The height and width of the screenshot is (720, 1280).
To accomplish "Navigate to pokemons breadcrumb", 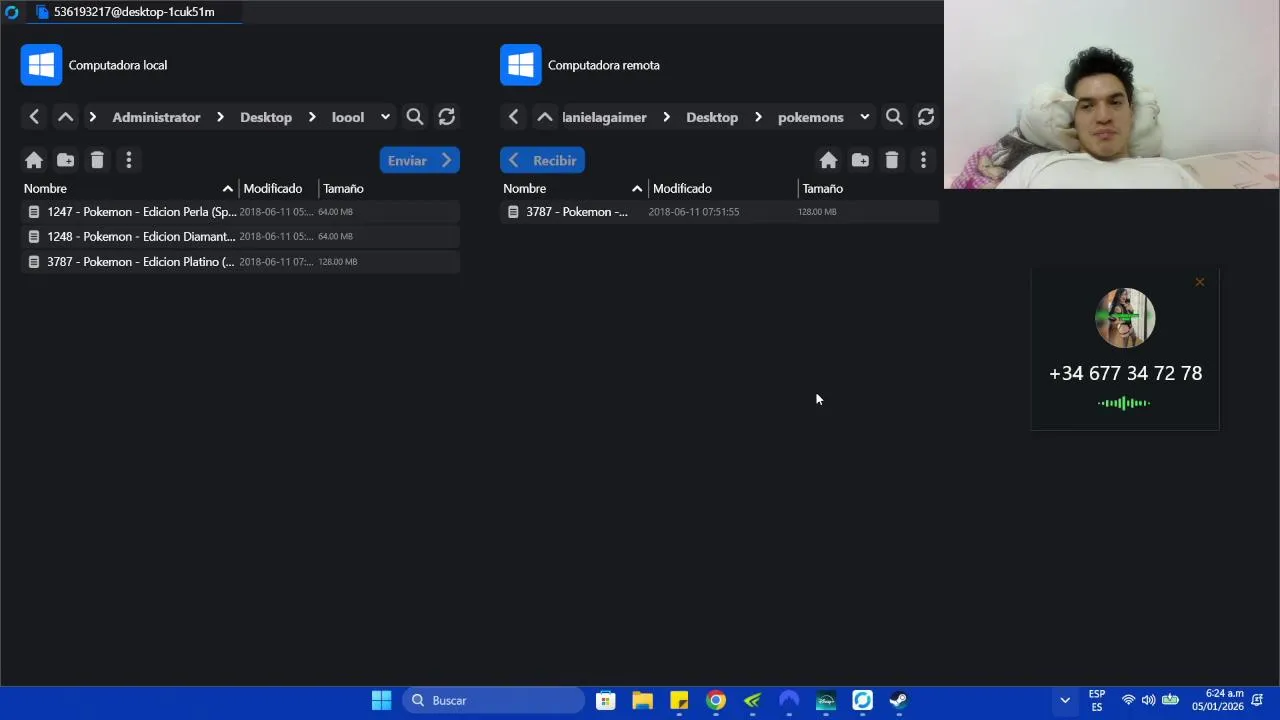I will (x=811, y=117).
